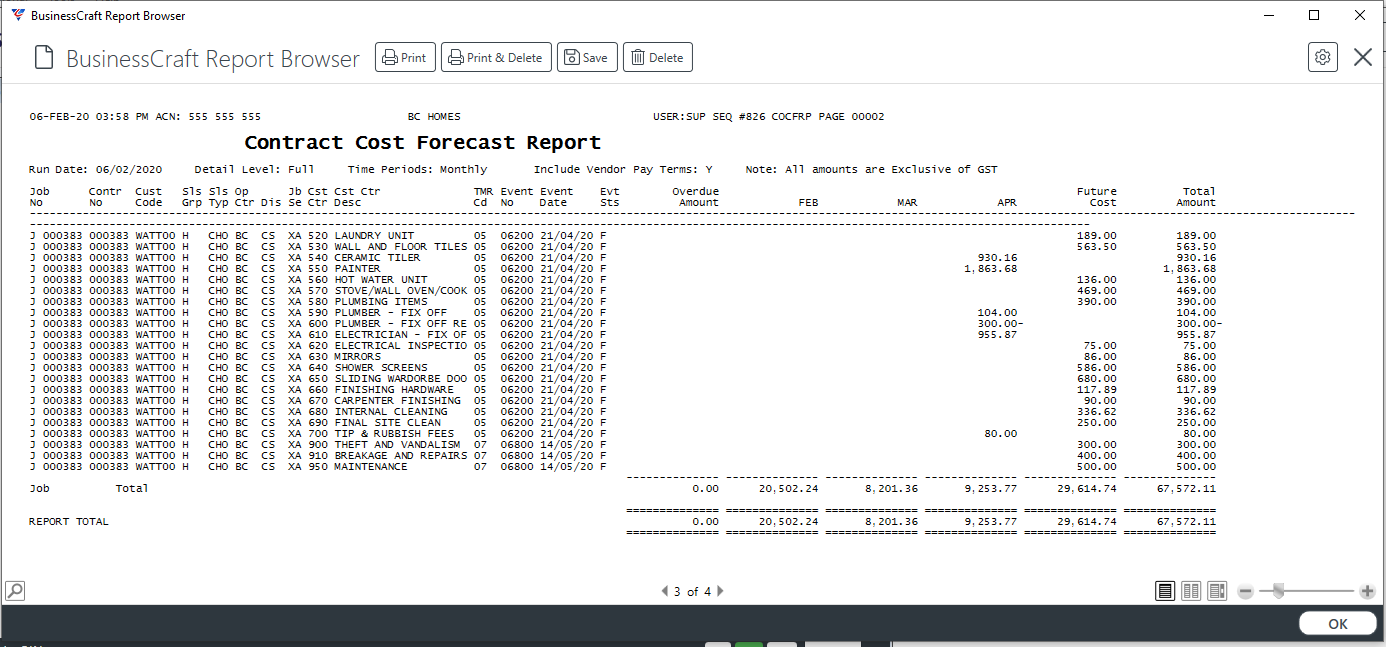Viewport: 1386px width, 647px height.
Task: Select the PLUMBING ITEMS description
Action: pyautogui.click(x=381, y=301)
